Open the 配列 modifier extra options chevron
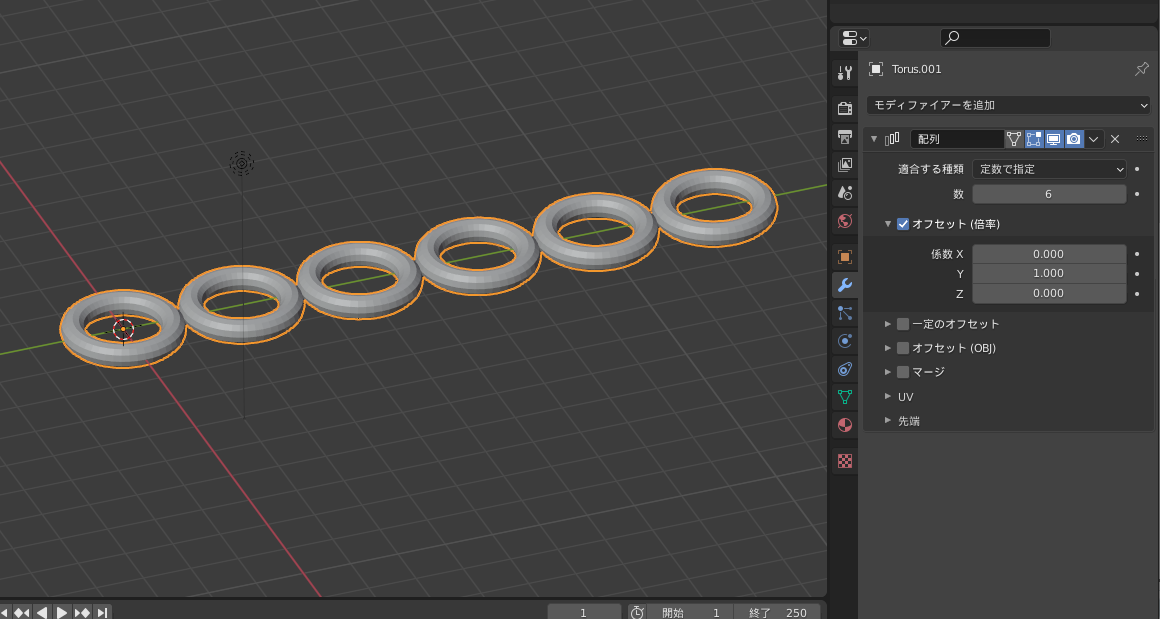 click(1094, 138)
